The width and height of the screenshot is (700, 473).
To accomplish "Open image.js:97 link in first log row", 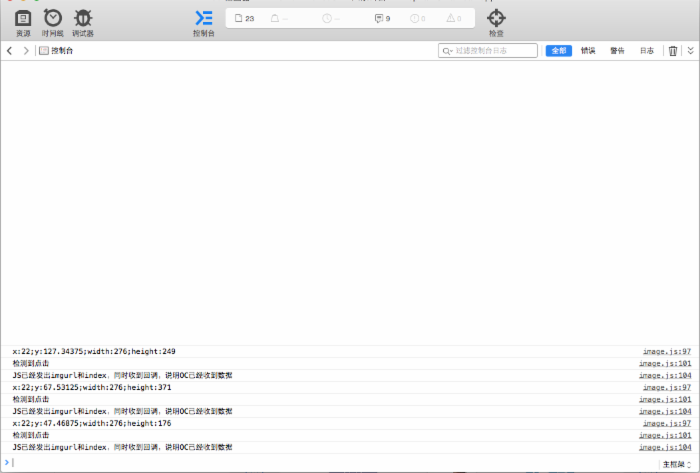I will pyautogui.click(x=667, y=352).
